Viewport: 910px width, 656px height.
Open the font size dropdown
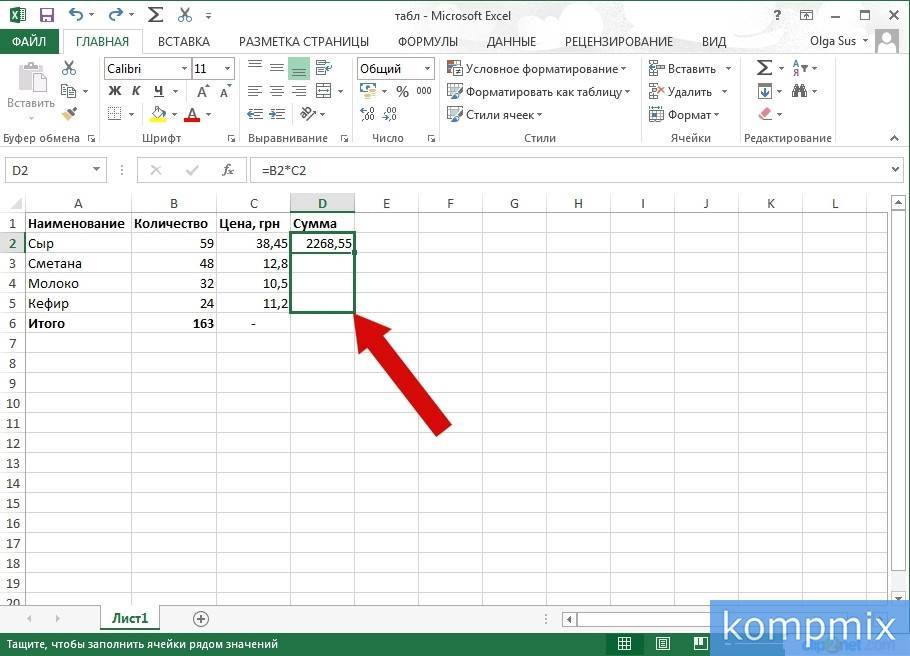click(x=225, y=69)
